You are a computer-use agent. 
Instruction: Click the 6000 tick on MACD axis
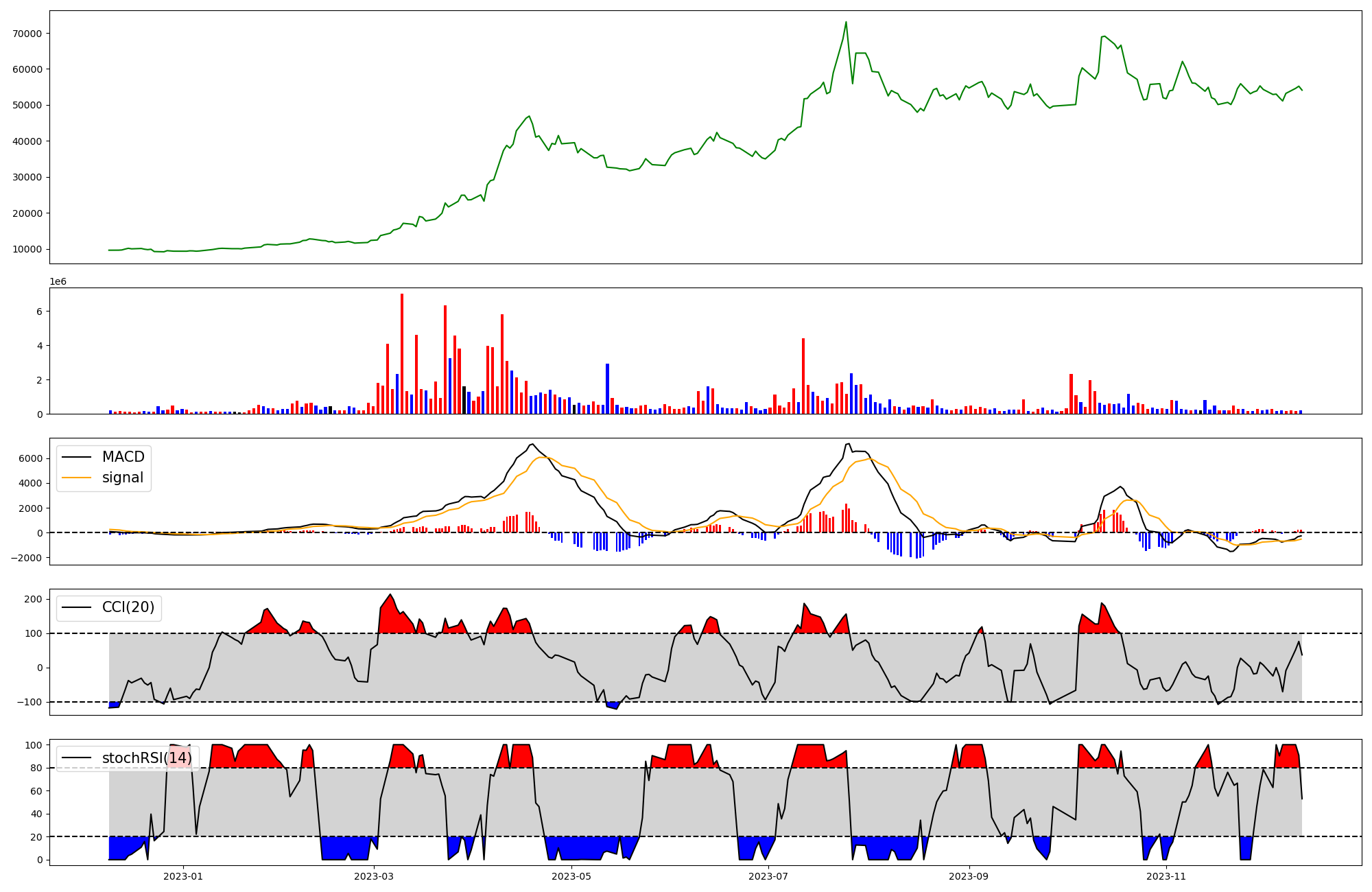pyautogui.click(x=31, y=458)
